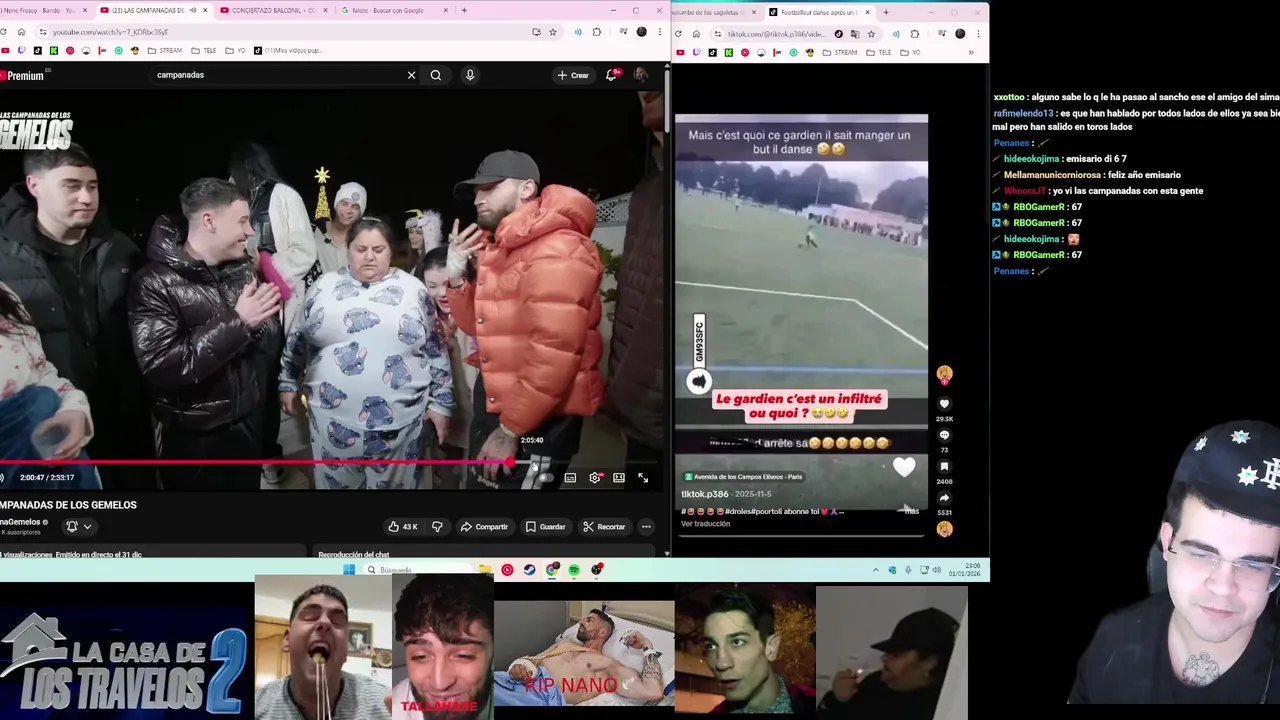
Task: Open STREAM bookmarks folder in YouTube window
Action: pos(165,50)
